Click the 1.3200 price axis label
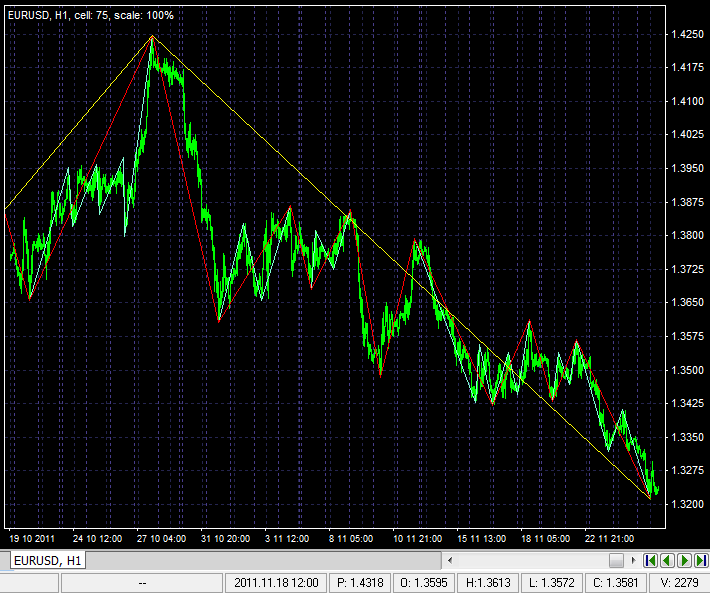This screenshot has width=710, height=593. tap(687, 504)
